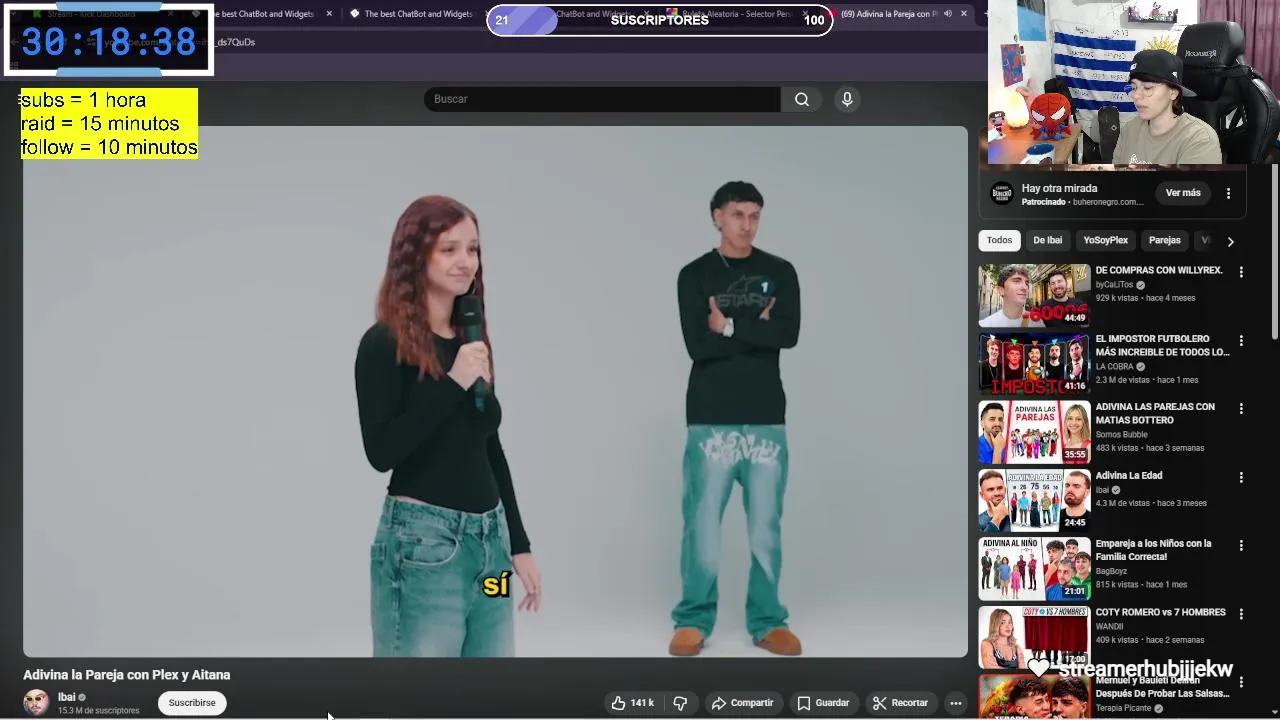The width and height of the screenshot is (1280, 720).
Task: Click the search magnifier icon
Action: tap(802, 99)
